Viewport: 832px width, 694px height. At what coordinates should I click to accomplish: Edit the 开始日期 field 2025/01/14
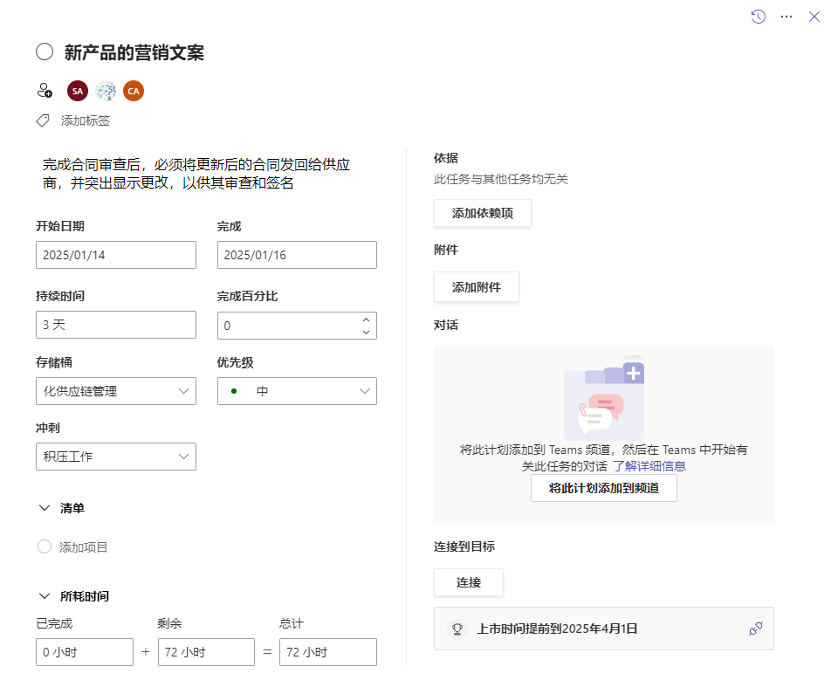point(116,255)
